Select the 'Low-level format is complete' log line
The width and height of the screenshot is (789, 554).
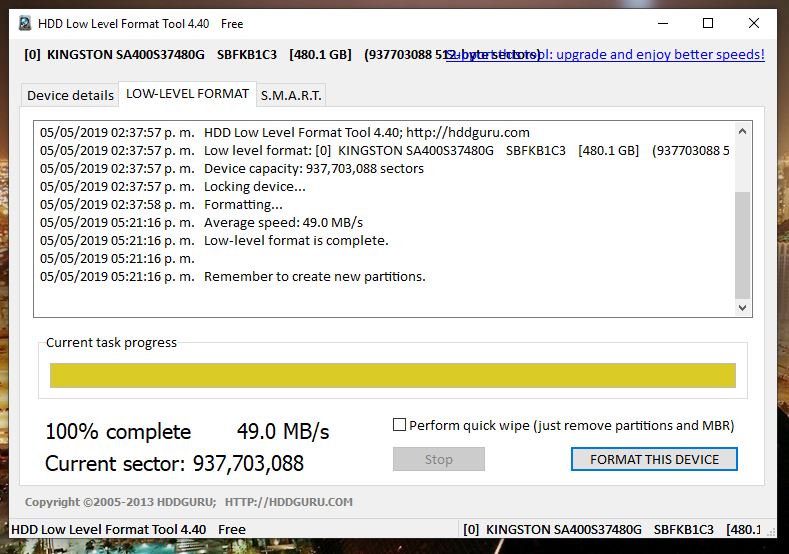click(296, 241)
